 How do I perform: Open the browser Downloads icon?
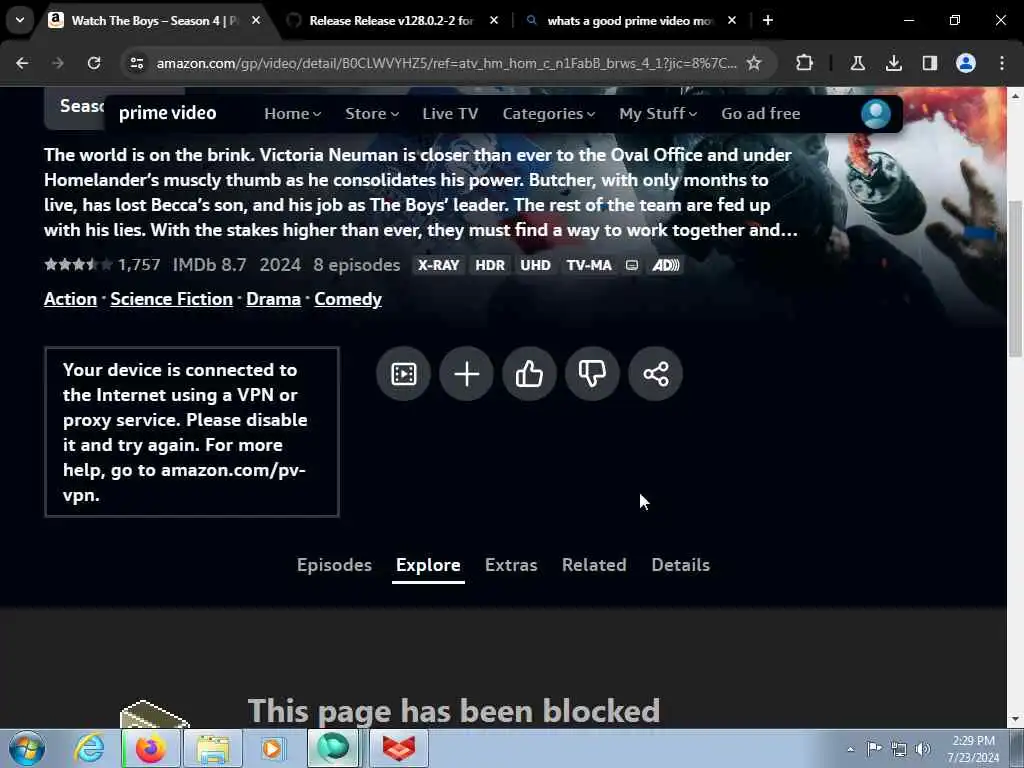893,63
